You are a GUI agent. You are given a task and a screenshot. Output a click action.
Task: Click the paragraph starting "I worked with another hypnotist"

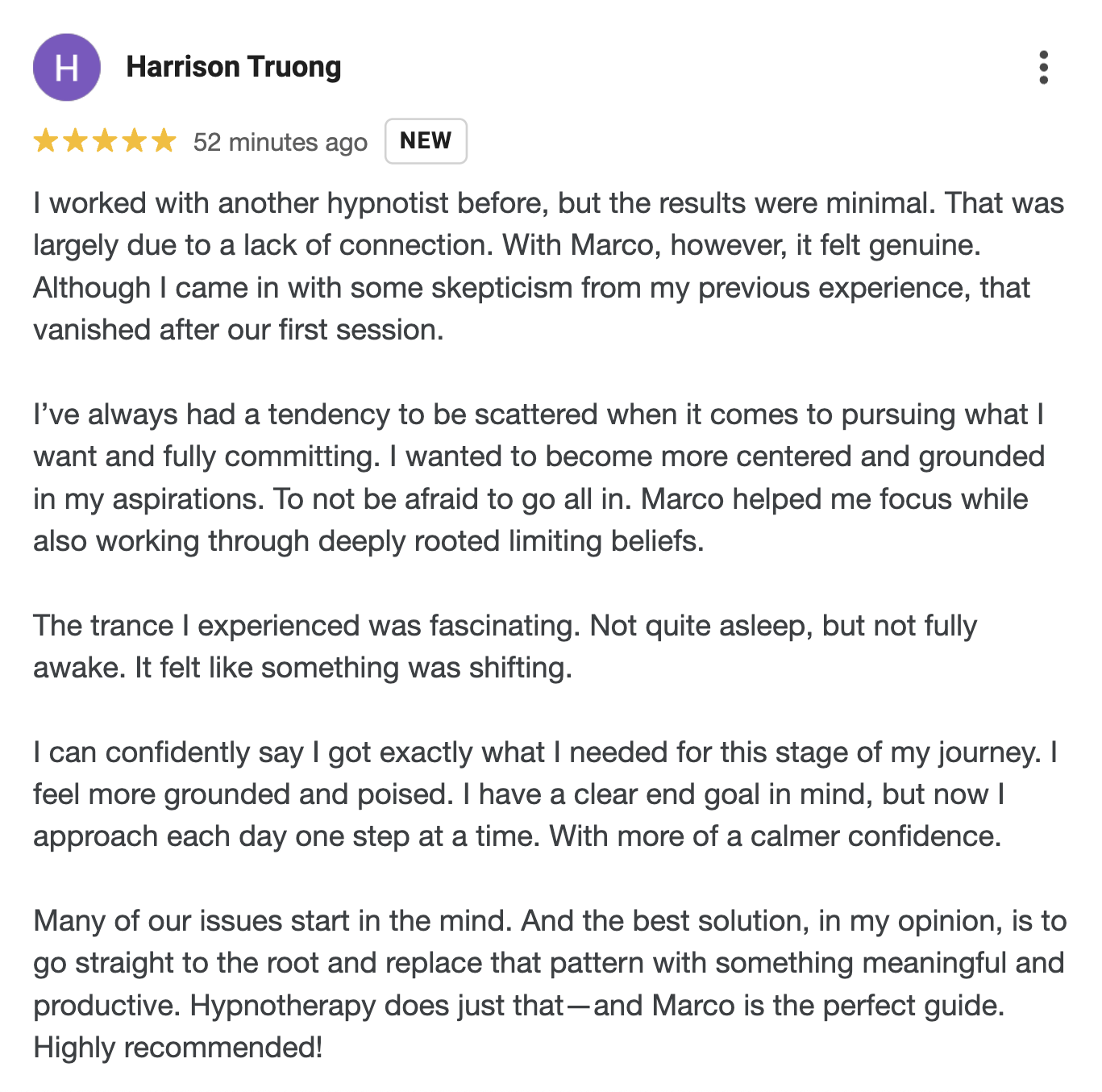coord(548,245)
